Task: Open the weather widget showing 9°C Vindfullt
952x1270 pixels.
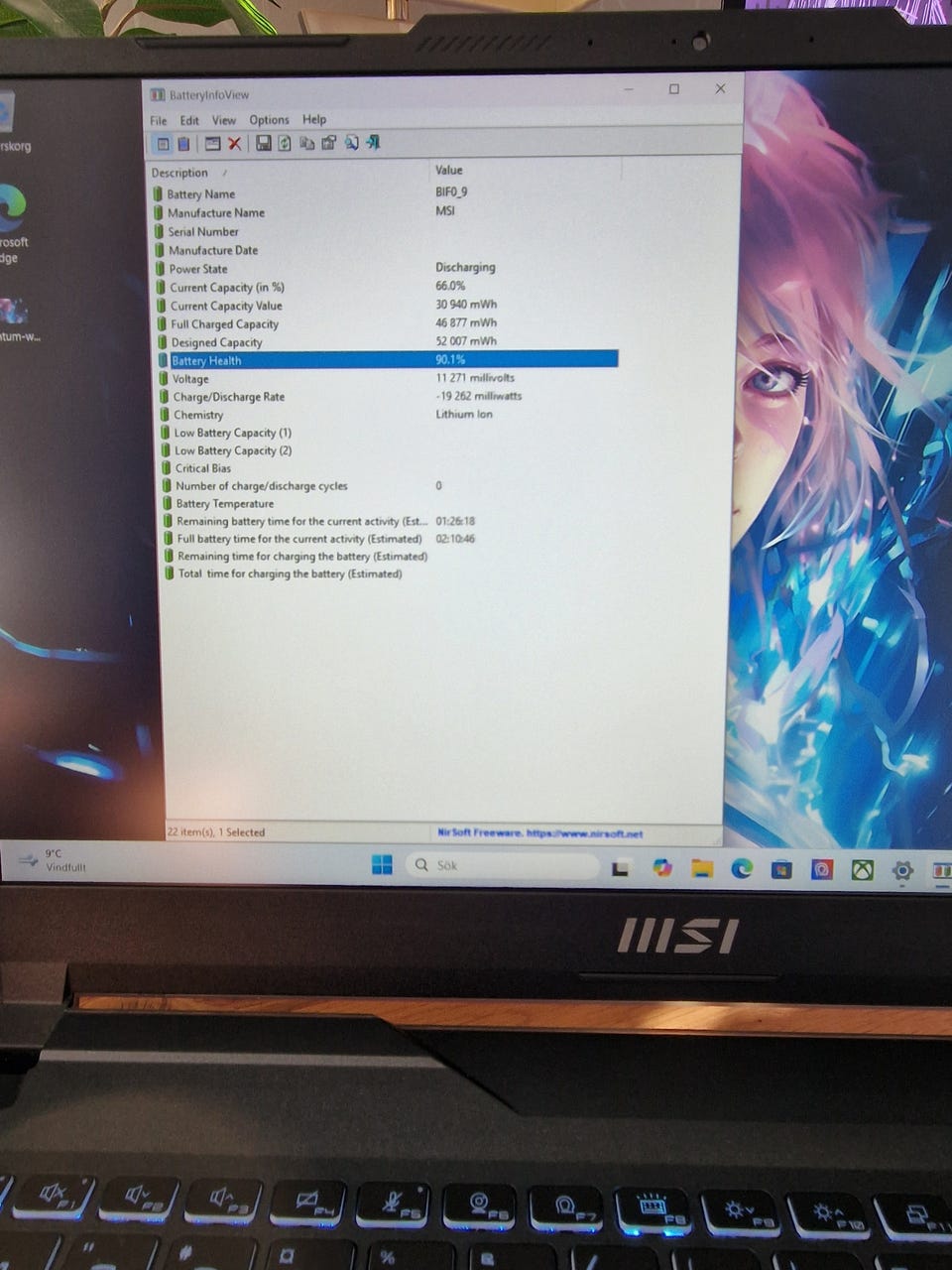Action: pos(55,860)
